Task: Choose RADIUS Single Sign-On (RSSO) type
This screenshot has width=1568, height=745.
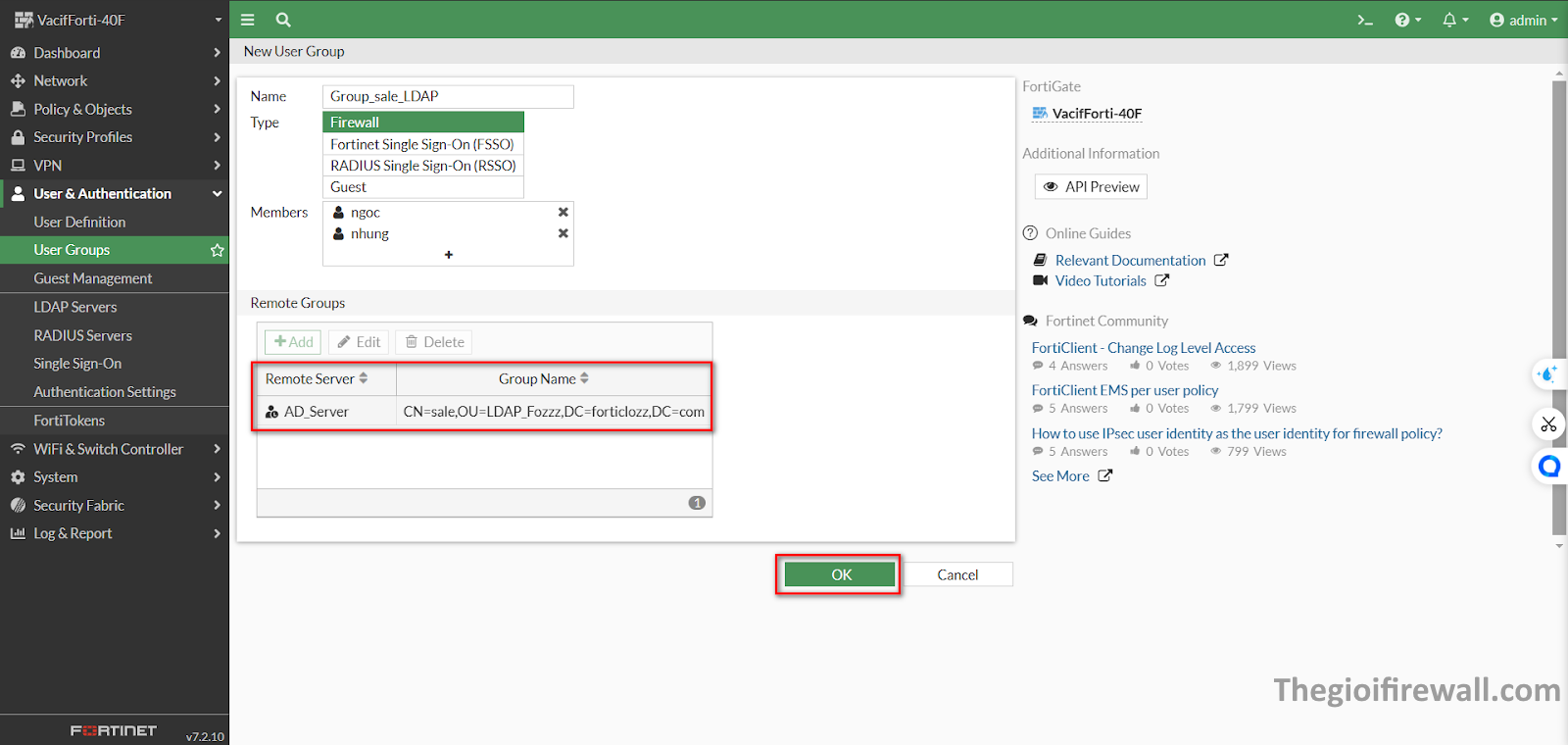Action: point(422,166)
